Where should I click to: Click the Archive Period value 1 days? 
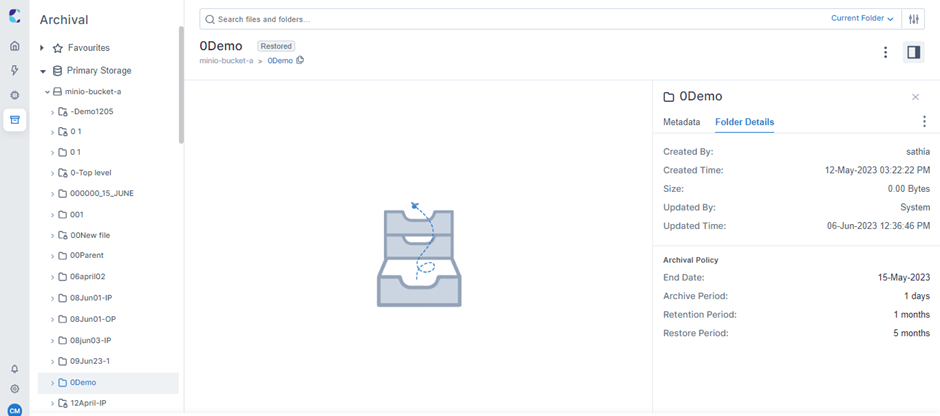click(917, 296)
